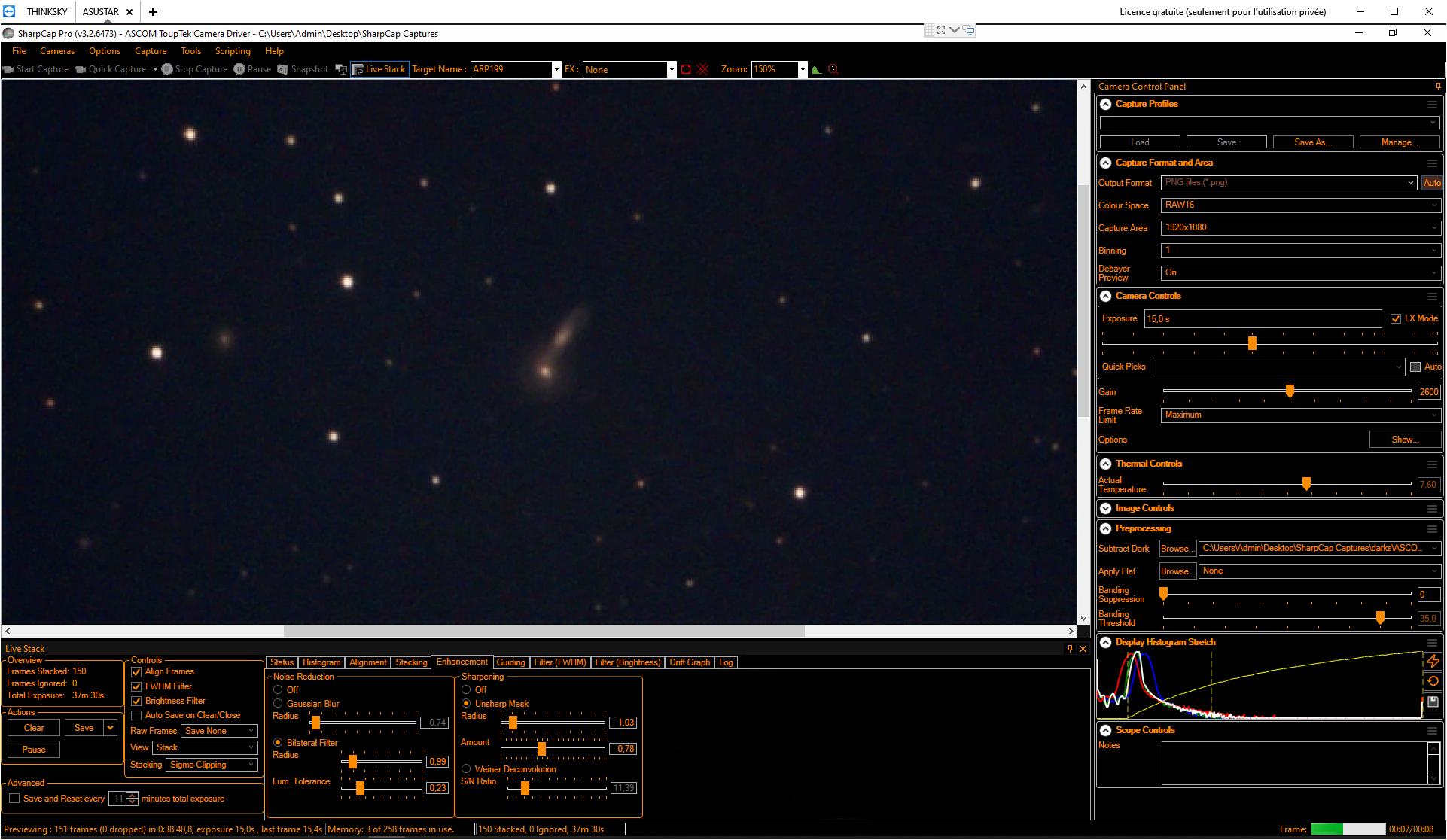This screenshot has height=840, width=1447.
Task: Toggle the Live Stack toolbar button
Action: [x=379, y=69]
